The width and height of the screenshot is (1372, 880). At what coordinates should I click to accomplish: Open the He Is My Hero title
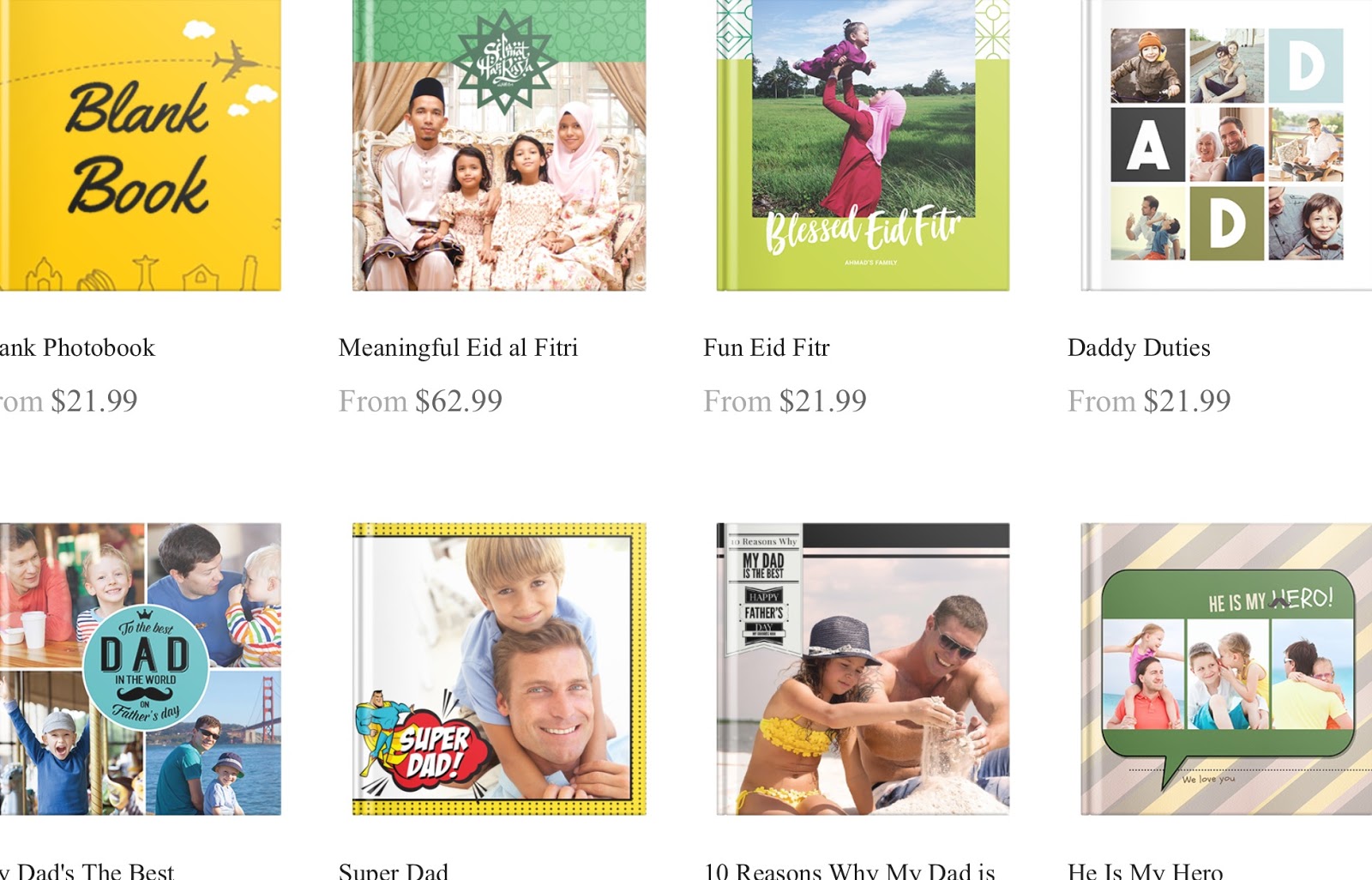point(1145,870)
